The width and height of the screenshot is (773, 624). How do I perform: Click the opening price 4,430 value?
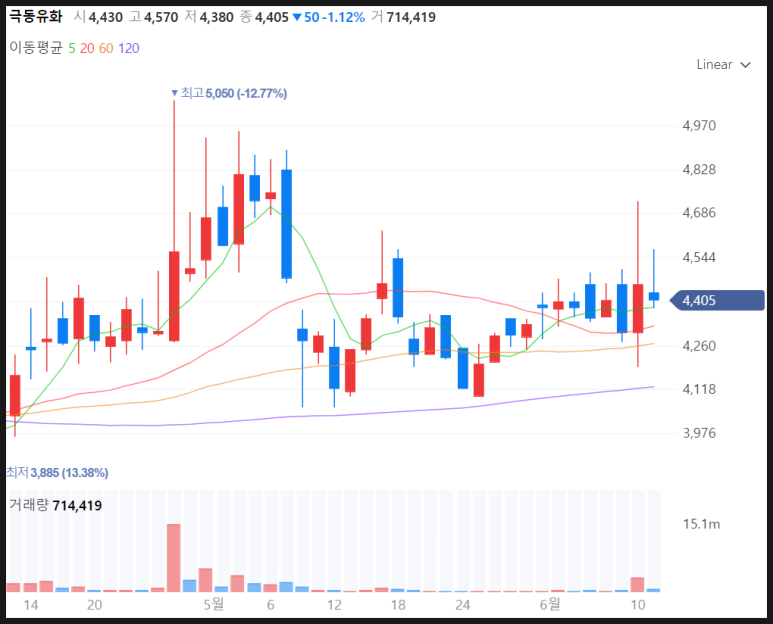(x=105, y=17)
